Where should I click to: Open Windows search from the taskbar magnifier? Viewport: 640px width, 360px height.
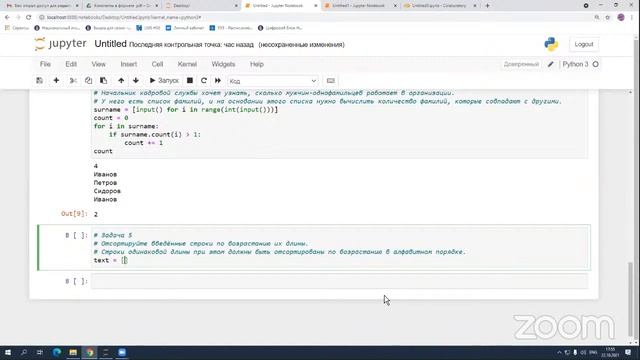coord(24,352)
